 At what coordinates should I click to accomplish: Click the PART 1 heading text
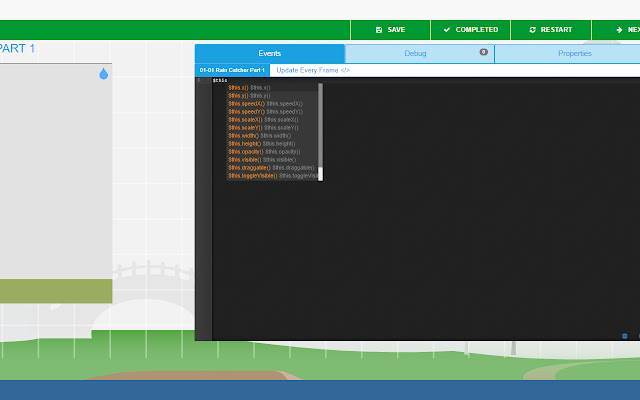tap(18, 49)
